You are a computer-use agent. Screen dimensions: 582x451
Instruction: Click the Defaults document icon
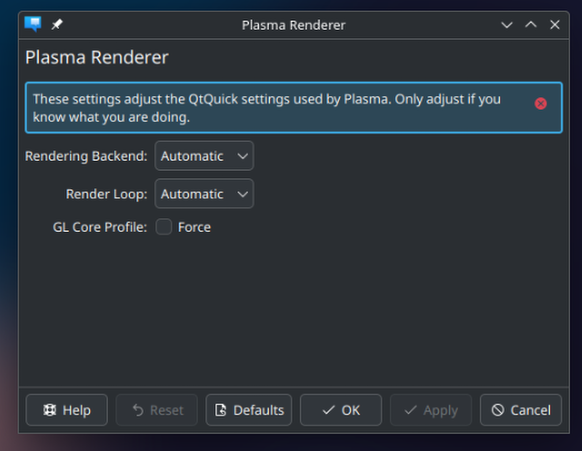point(221,410)
